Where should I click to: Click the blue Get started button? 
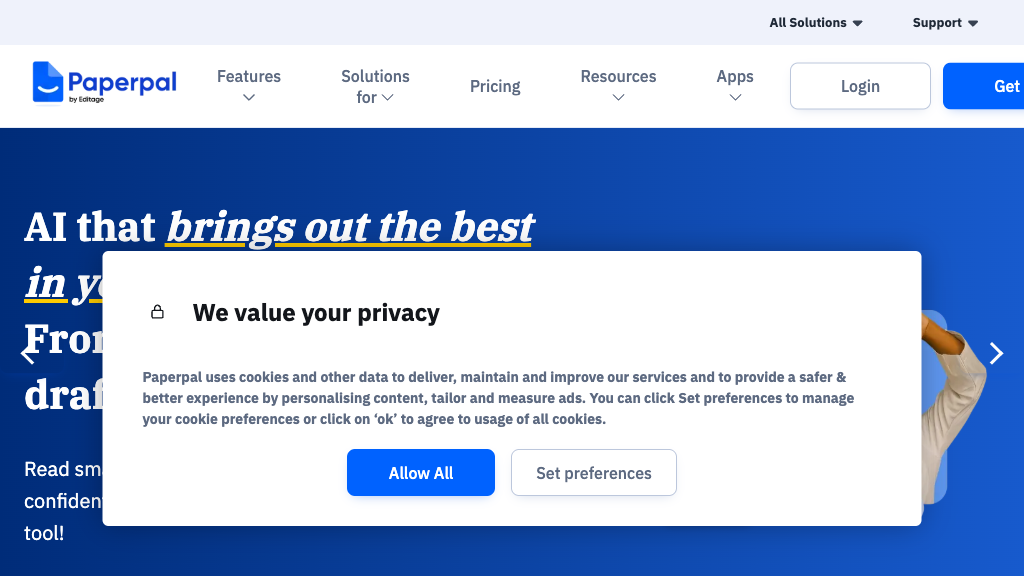tap(1000, 86)
